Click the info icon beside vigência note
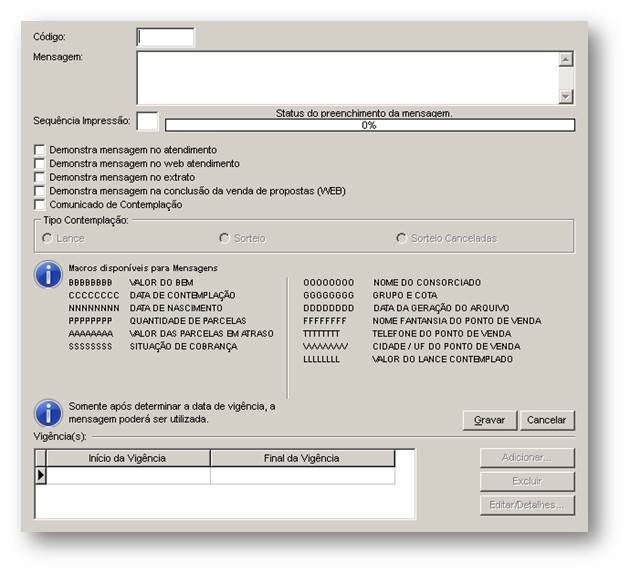 coord(48,413)
